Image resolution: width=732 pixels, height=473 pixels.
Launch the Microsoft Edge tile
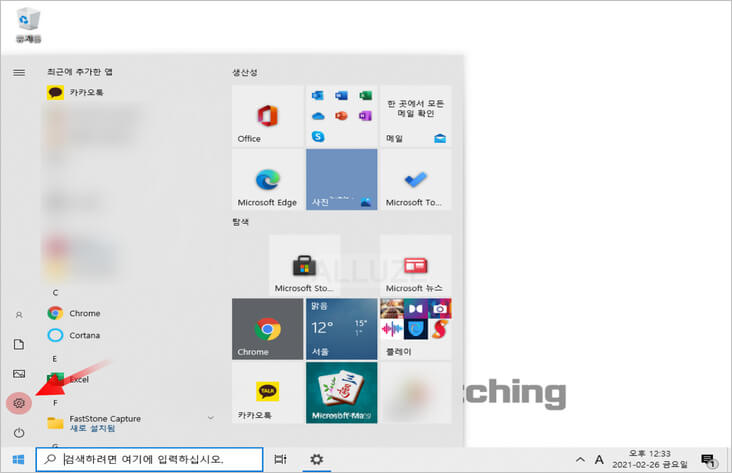coord(267,179)
